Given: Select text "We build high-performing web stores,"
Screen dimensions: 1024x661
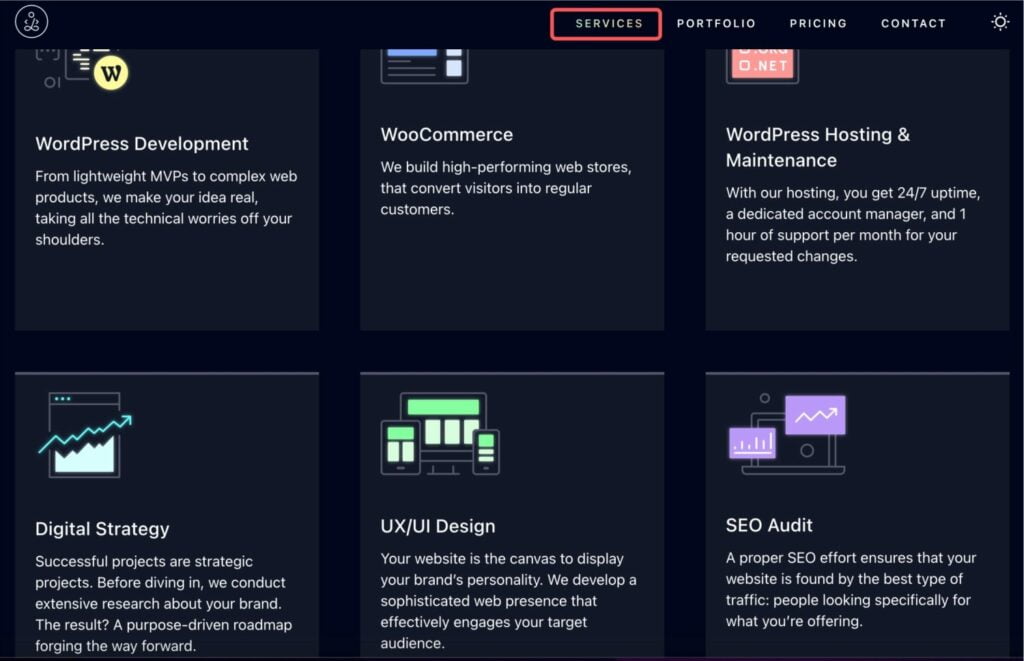Looking at the screenshot, I should click(506, 167).
